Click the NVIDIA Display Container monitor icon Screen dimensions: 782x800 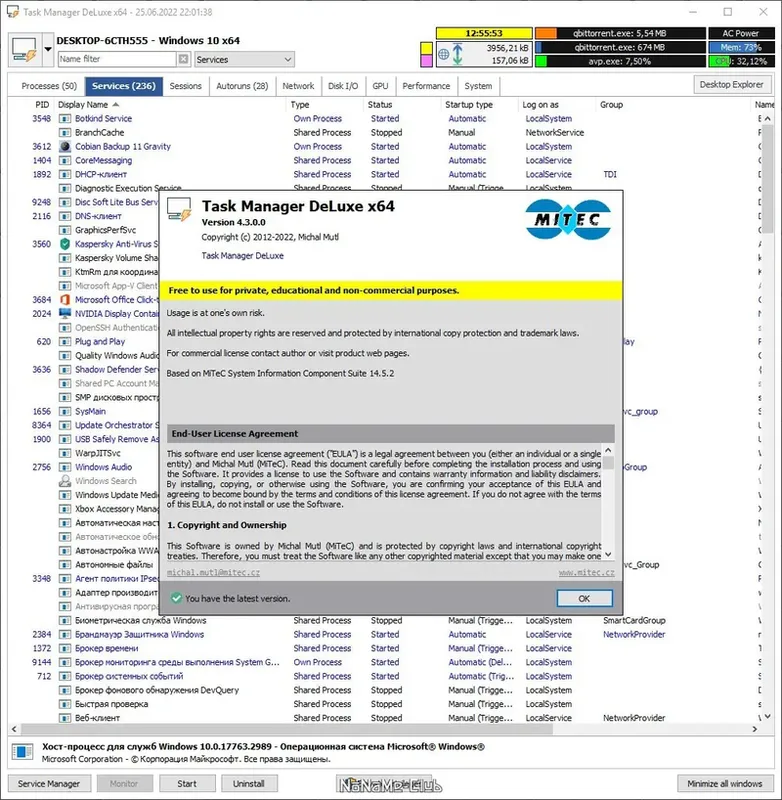click(65, 313)
